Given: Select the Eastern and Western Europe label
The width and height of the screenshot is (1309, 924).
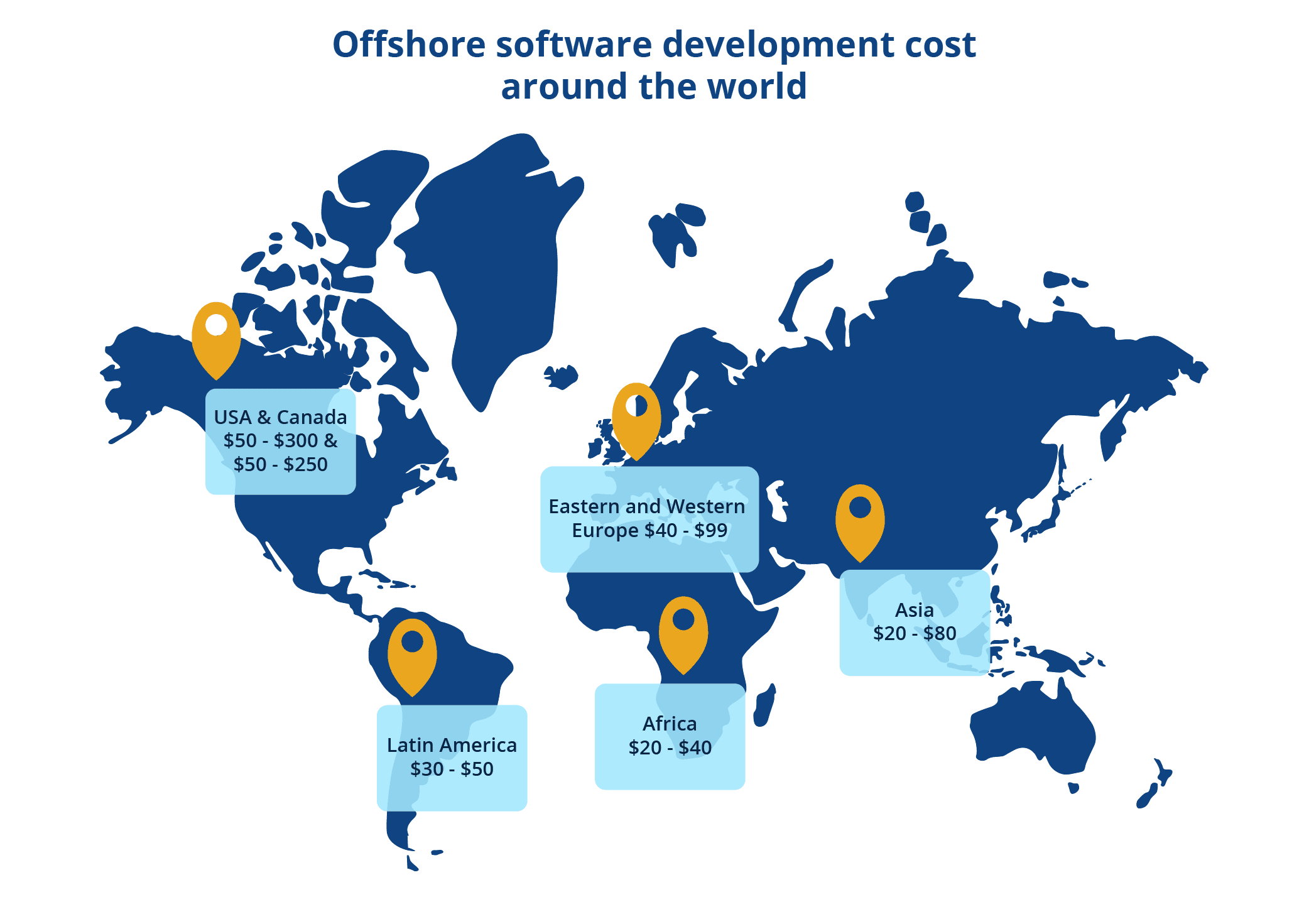Looking at the screenshot, I should coord(649,519).
